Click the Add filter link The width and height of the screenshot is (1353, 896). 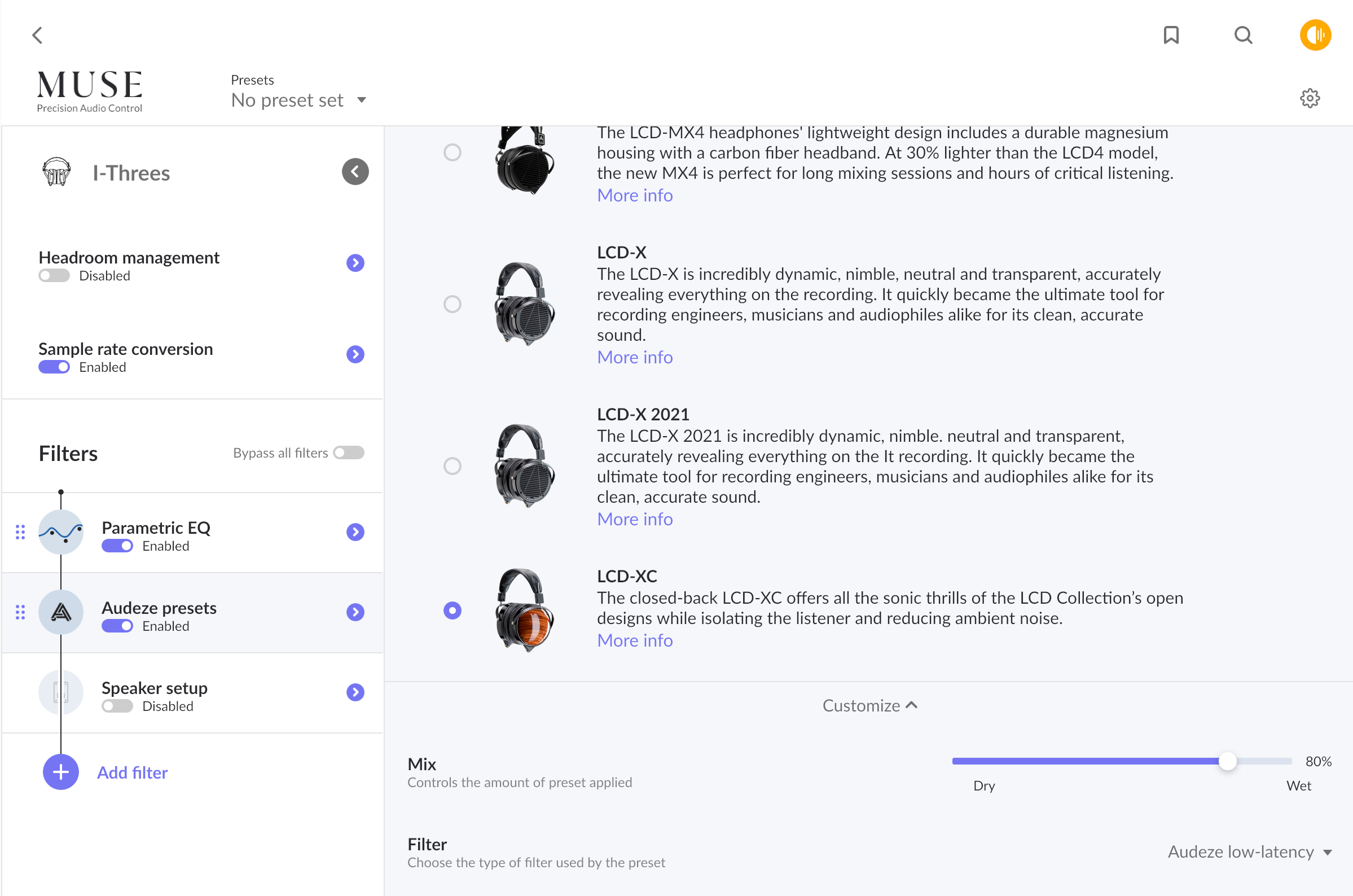coord(132,772)
